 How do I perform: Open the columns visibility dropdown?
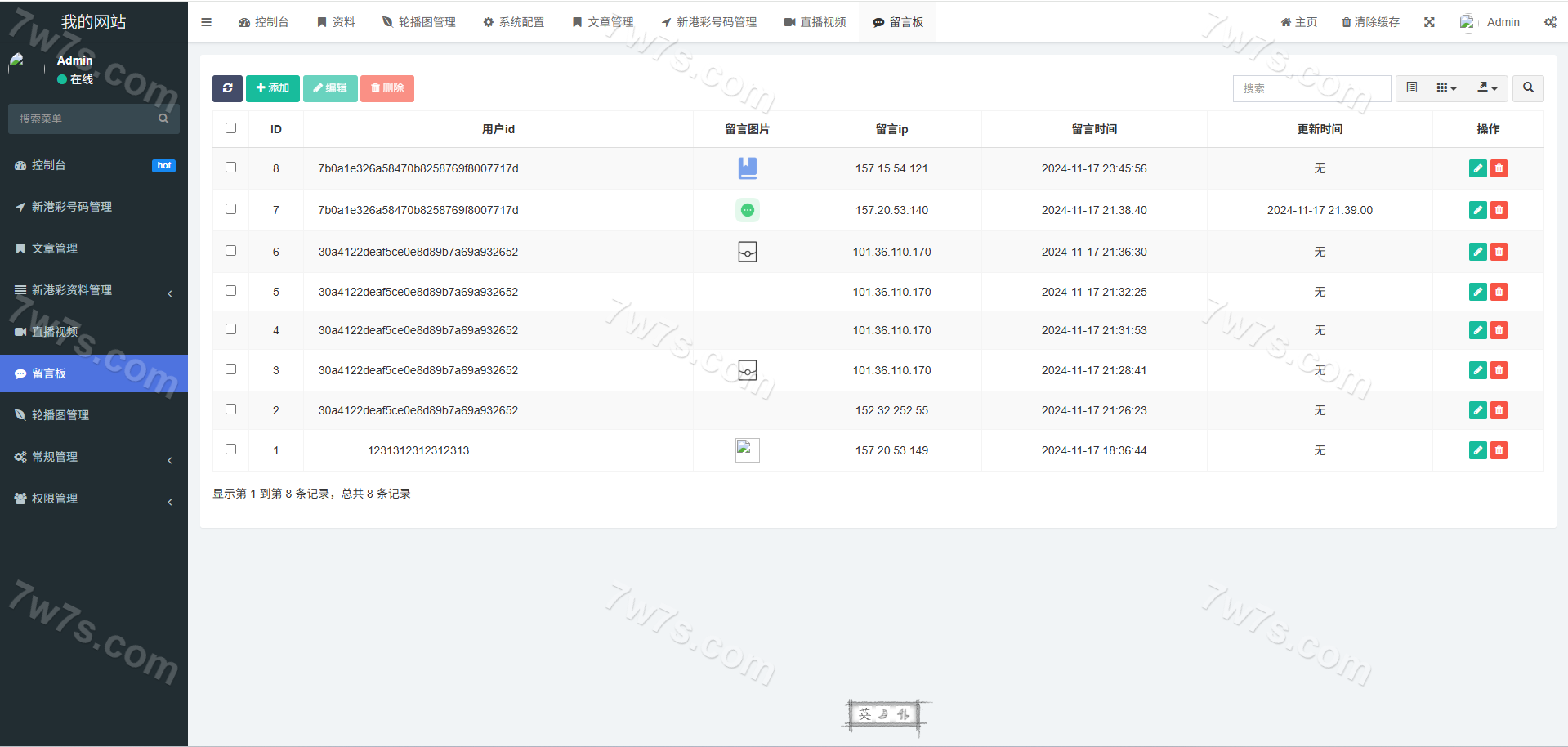coord(1446,88)
